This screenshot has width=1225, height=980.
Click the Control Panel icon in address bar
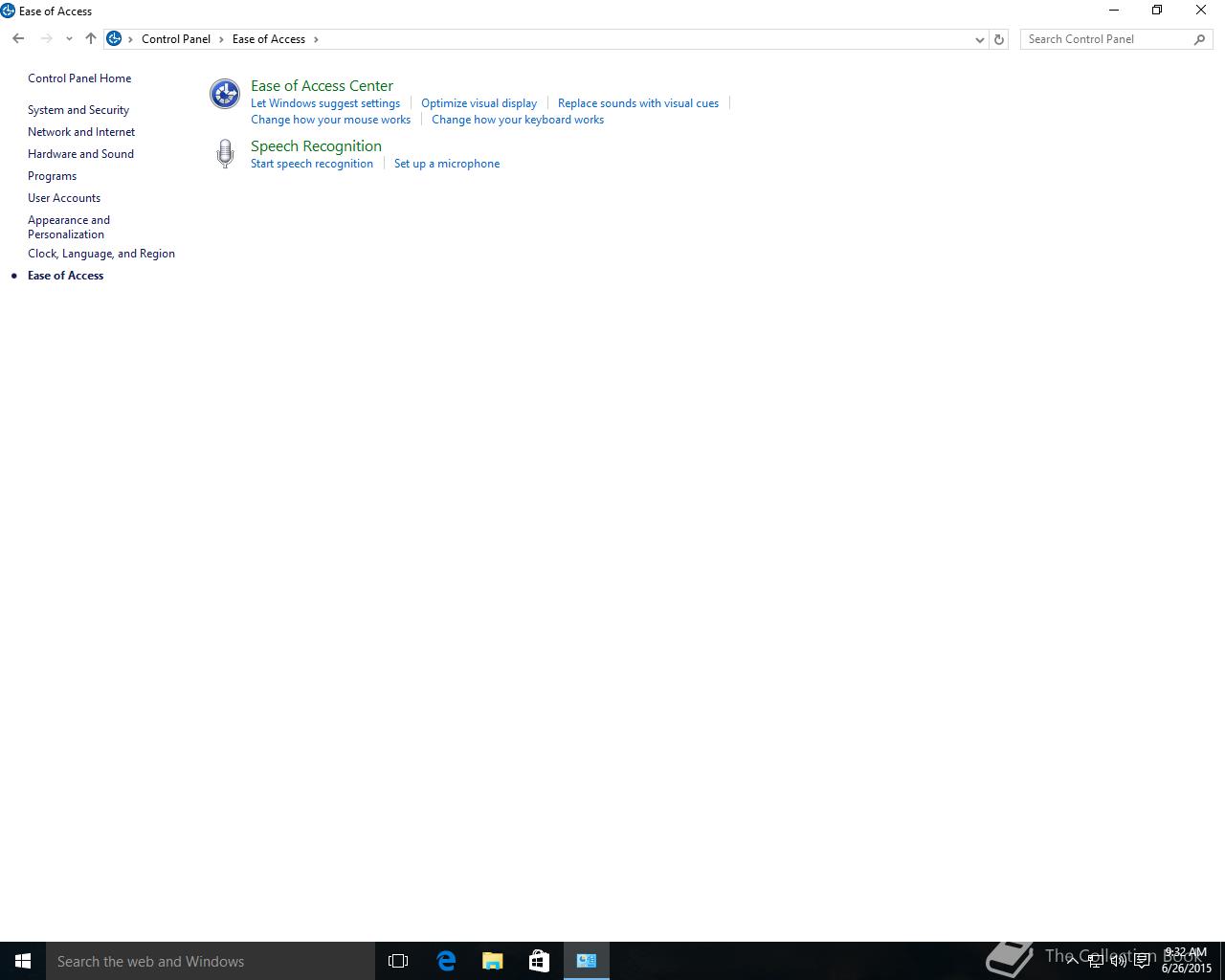(114, 39)
